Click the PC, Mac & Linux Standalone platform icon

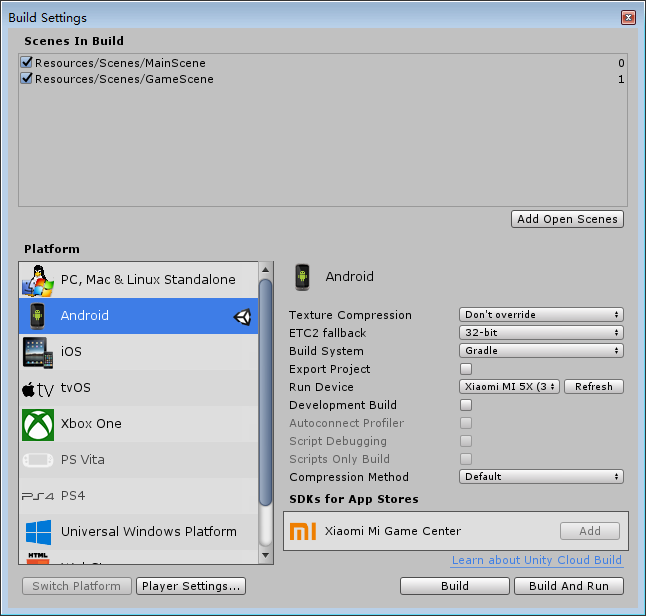(x=37, y=280)
